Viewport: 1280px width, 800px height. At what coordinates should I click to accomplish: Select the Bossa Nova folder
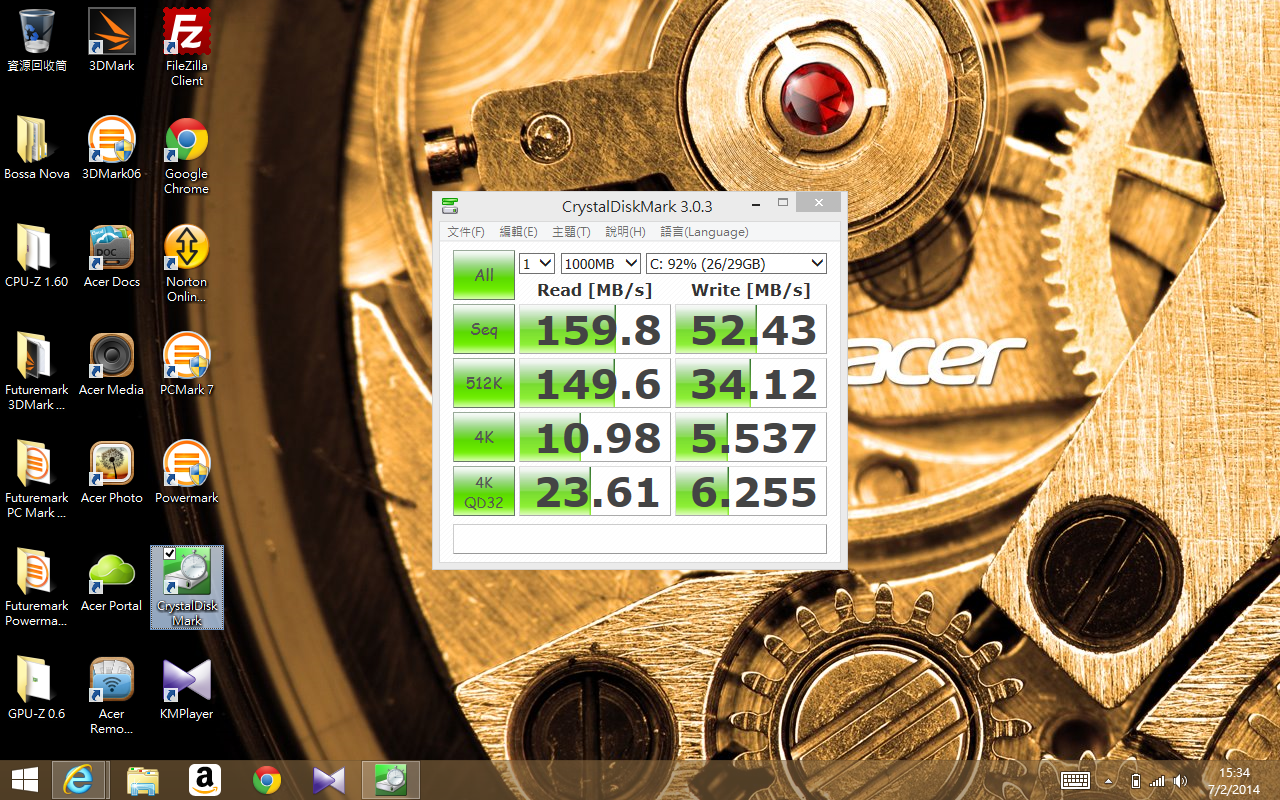37,148
